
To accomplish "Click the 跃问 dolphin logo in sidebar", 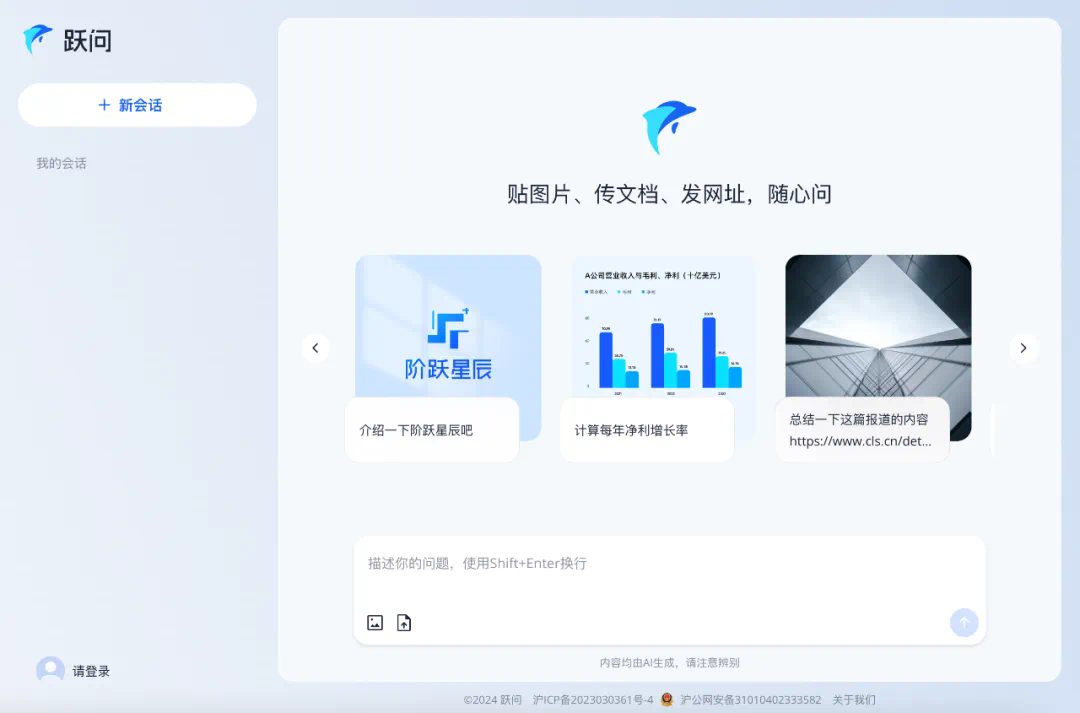I will [x=37, y=39].
